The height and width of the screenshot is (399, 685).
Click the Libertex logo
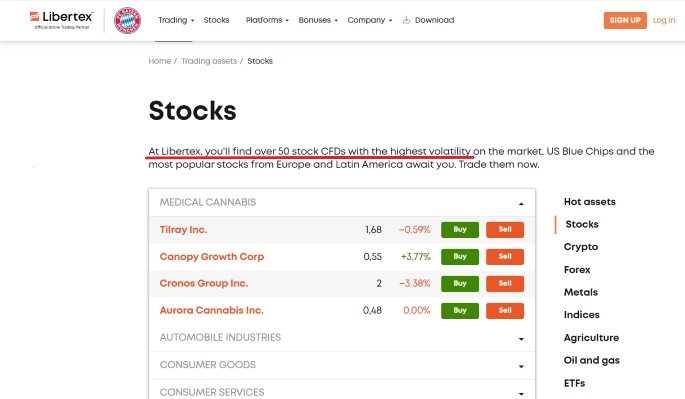pyautogui.click(x=61, y=20)
